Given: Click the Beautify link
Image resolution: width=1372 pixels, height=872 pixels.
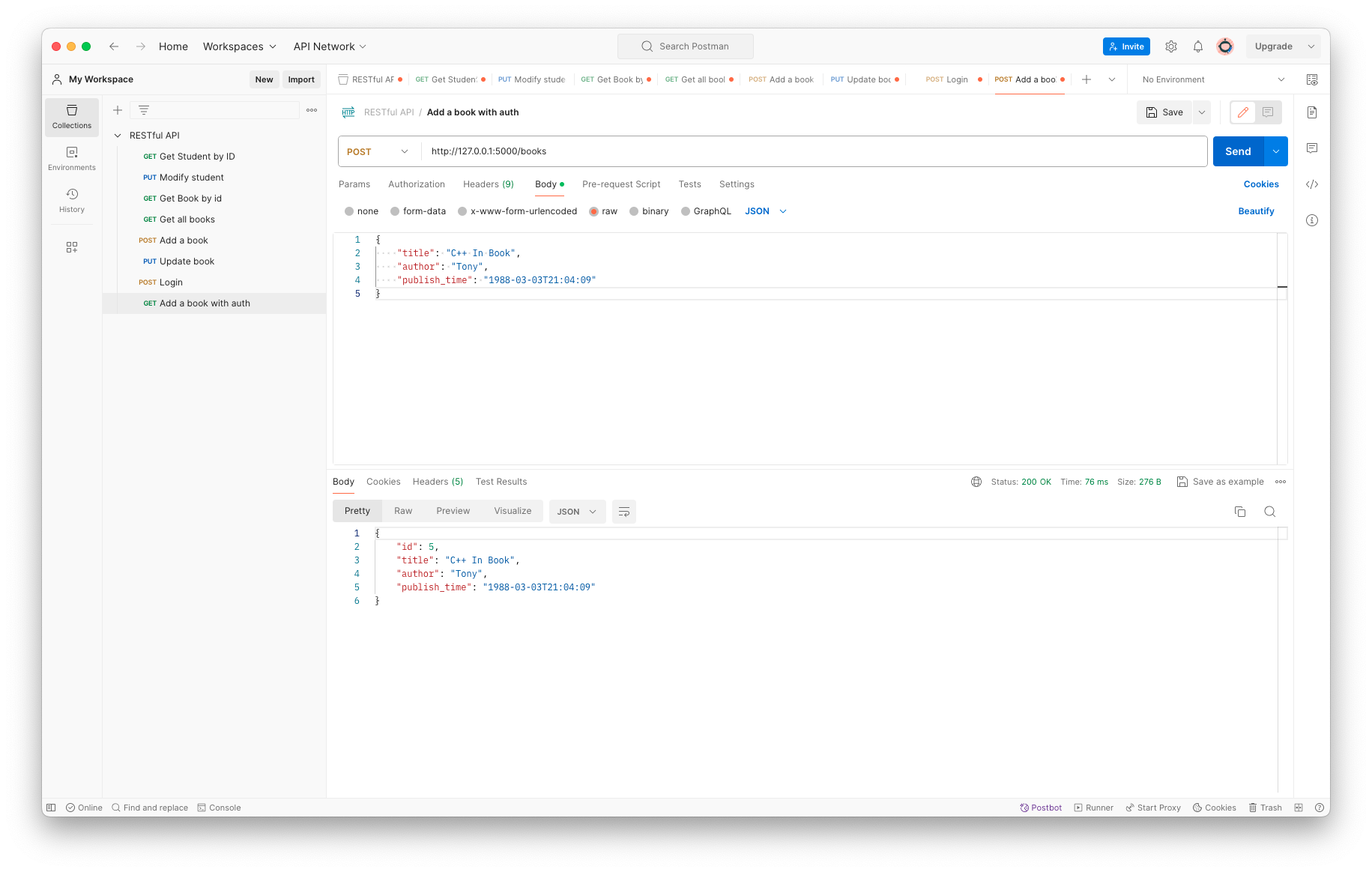Looking at the screenshot, I should tap(1256, 211).
